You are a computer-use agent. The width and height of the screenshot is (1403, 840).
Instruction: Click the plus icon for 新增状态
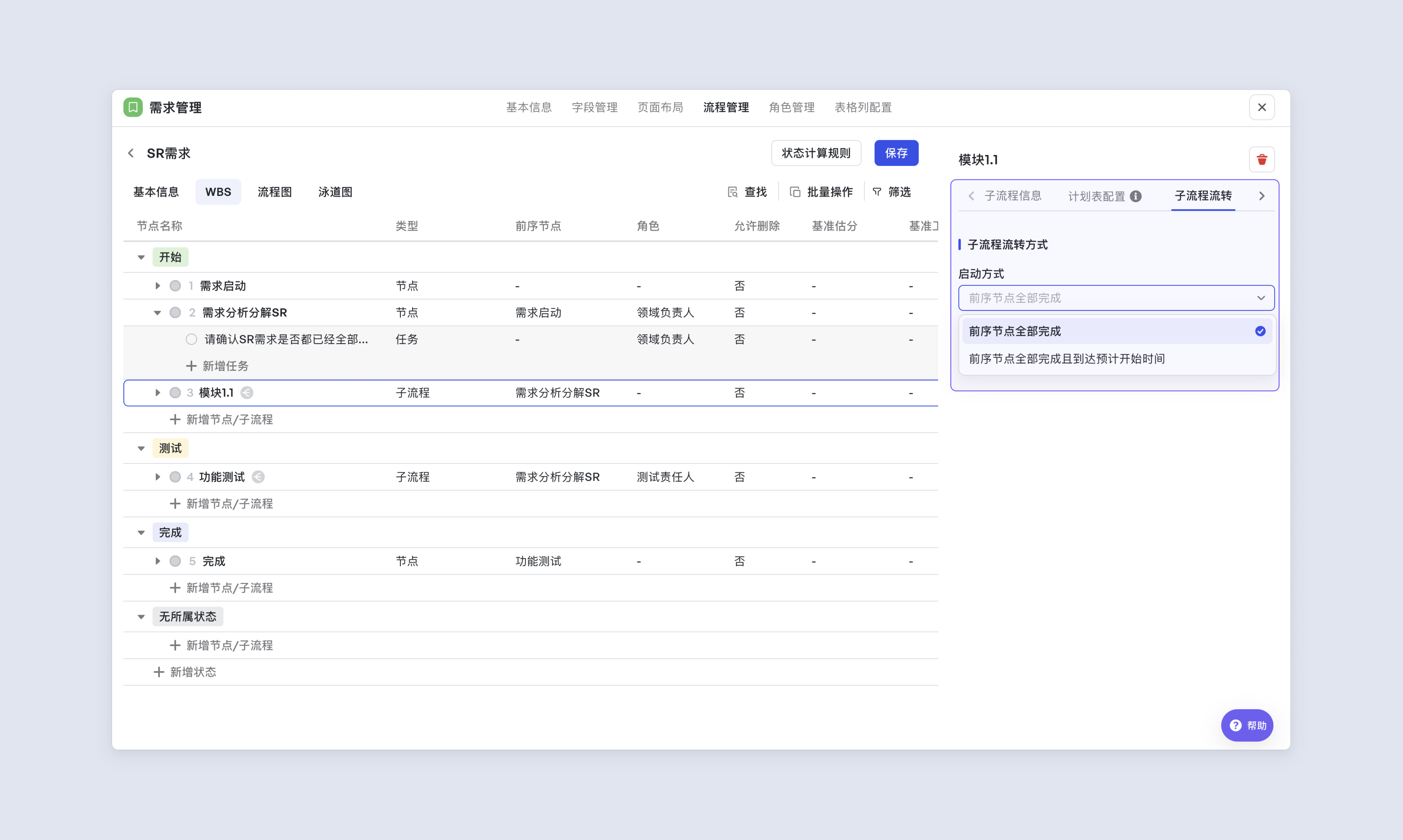click(x=159, y=672)
